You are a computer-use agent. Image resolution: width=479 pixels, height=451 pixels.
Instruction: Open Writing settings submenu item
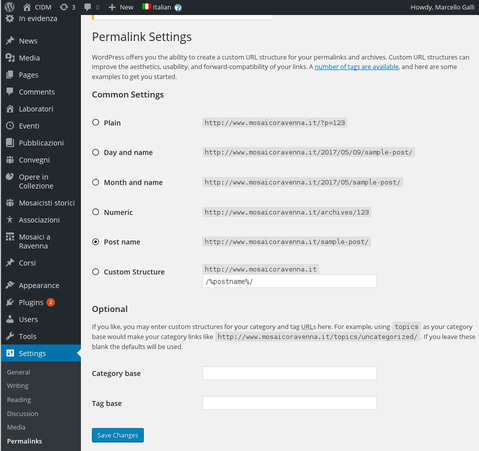(x=18, y=386)
